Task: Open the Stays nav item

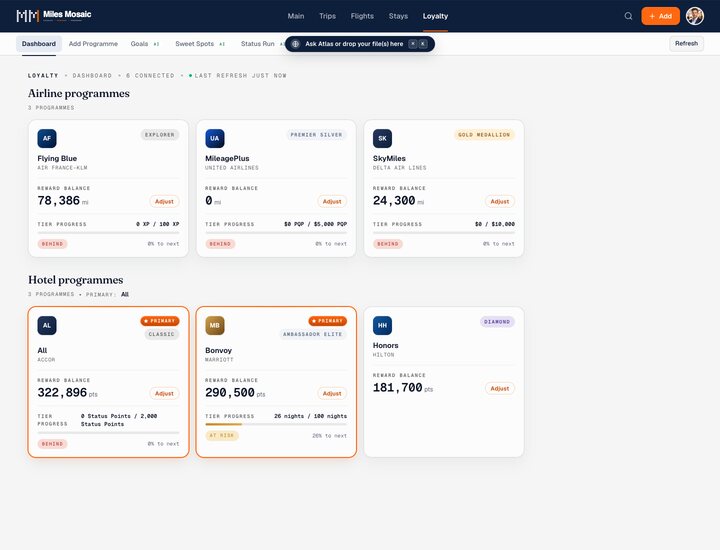Action: 398,16
